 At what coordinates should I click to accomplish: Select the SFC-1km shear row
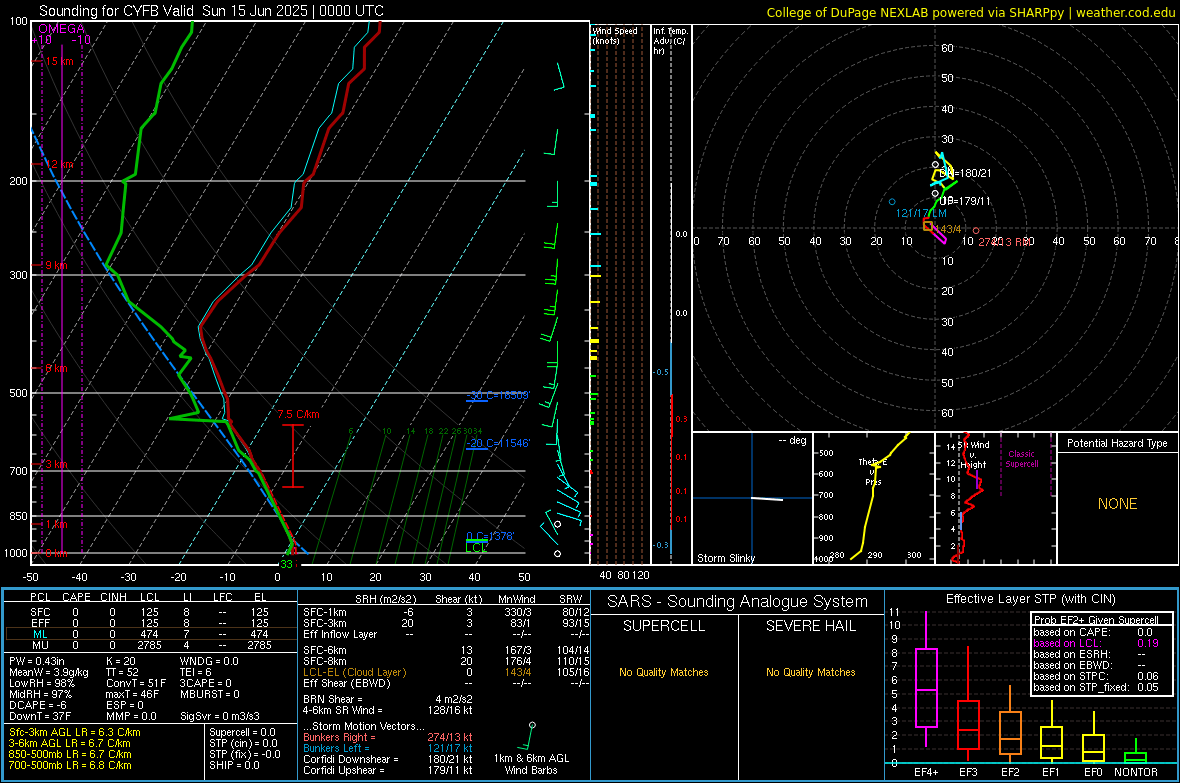coord(446,612)
